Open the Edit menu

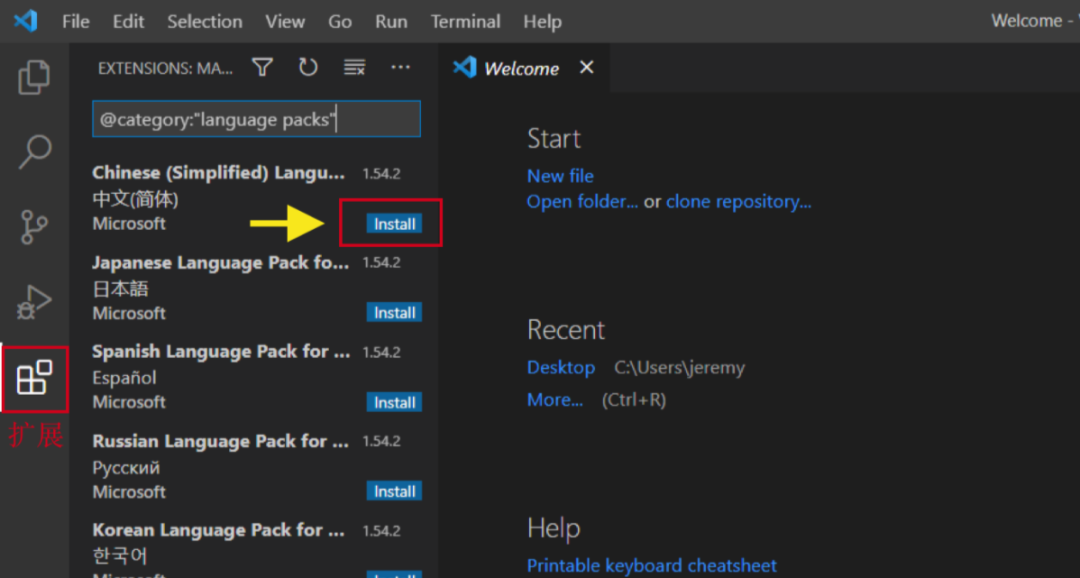[129, 21]
